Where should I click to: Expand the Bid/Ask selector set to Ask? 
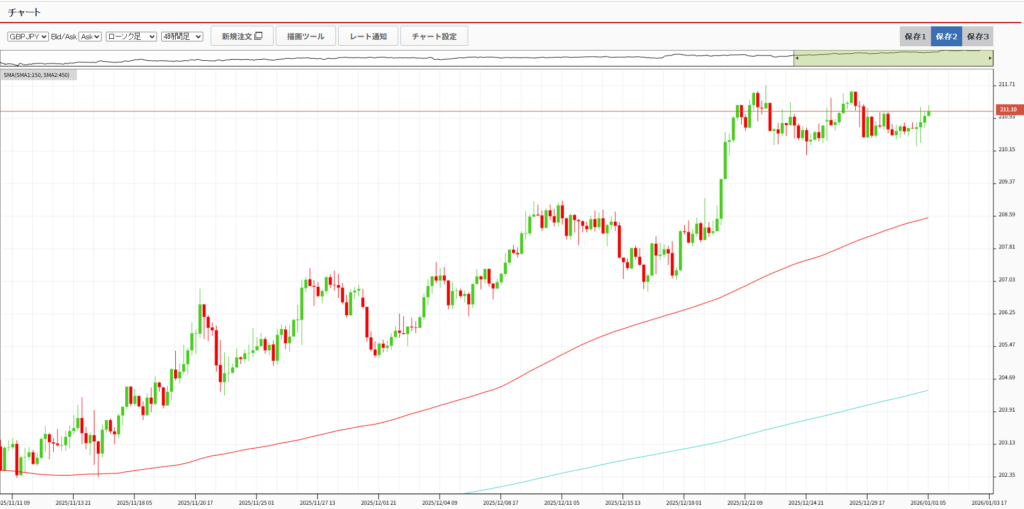pyautogui.click(x=90, y=36)
